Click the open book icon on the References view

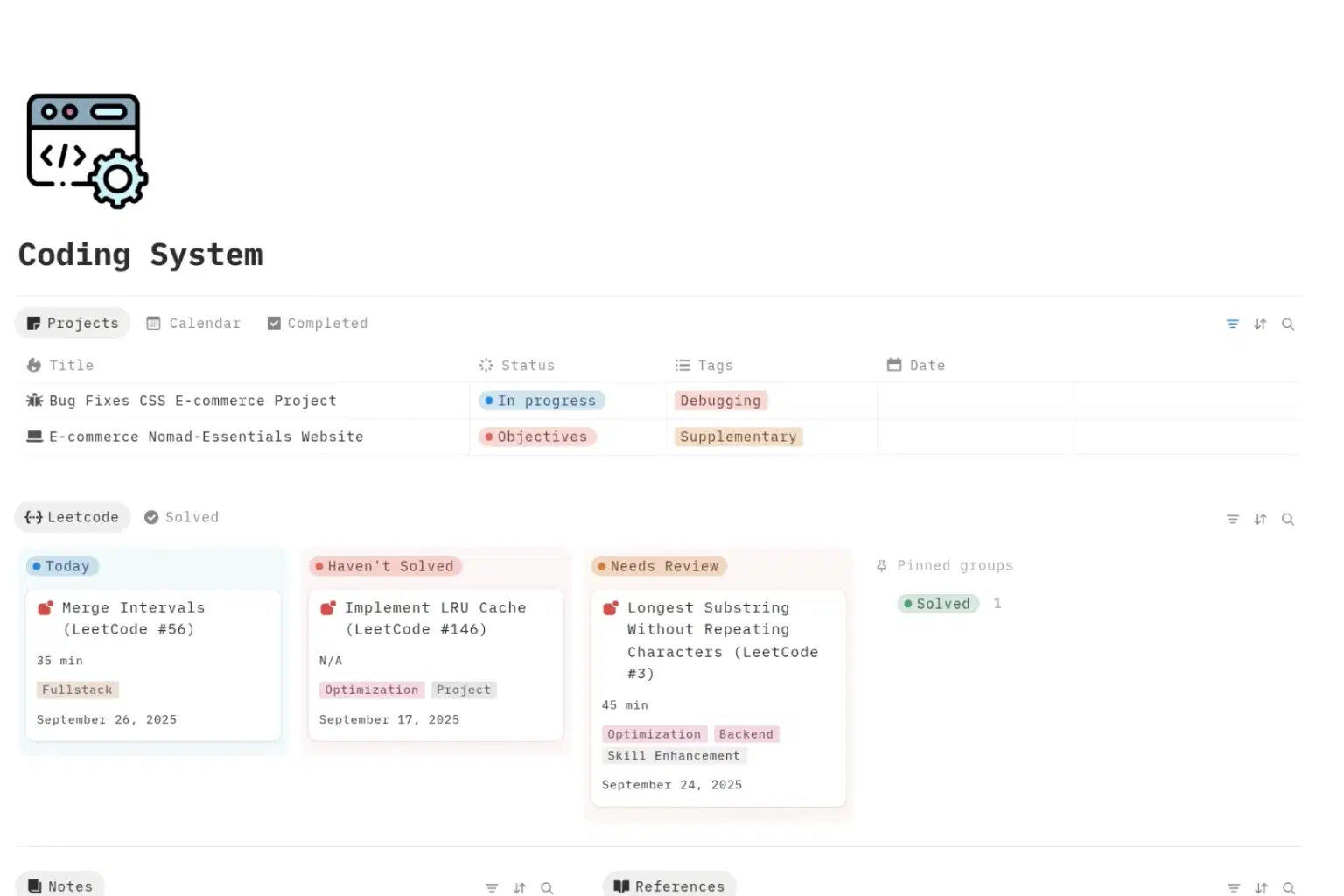point(622,885)
